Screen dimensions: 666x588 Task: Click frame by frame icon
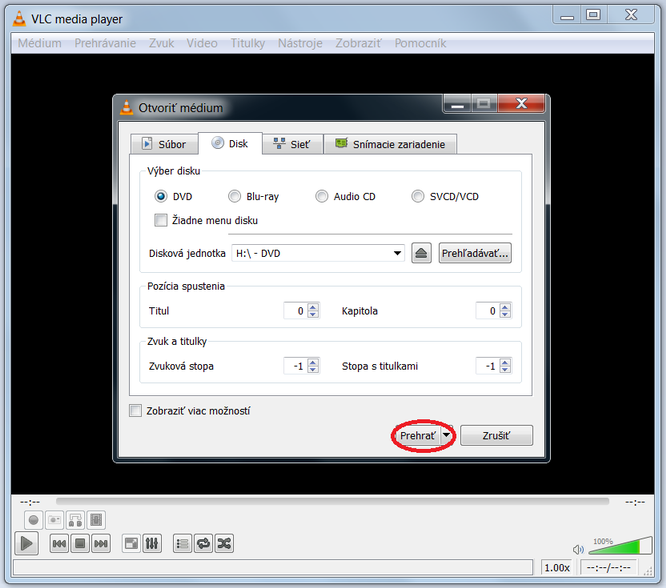(x=96, y=520)
